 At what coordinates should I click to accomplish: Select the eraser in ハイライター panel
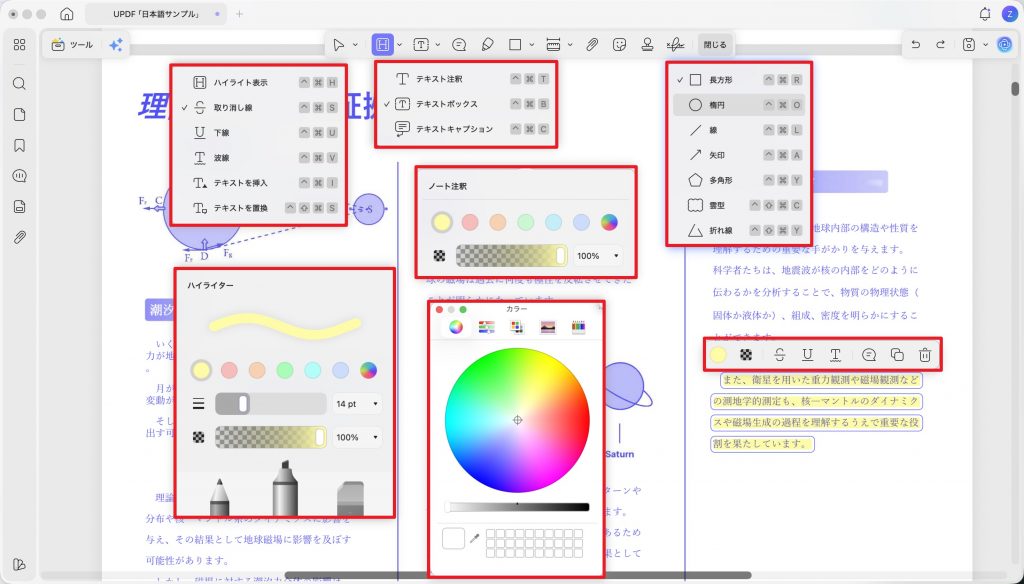(x=350, y=499)
